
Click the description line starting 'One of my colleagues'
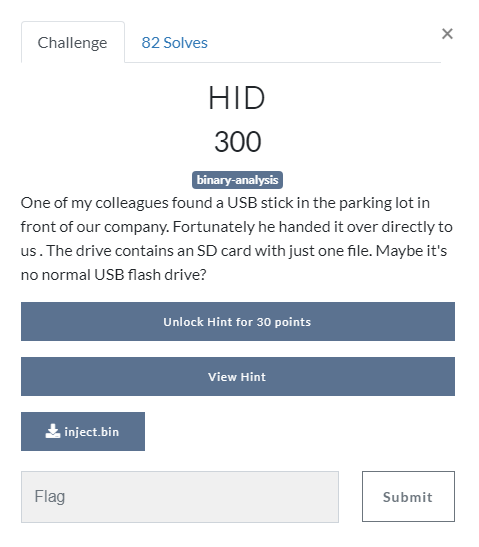pyautogui.click(x=225, y=203)
